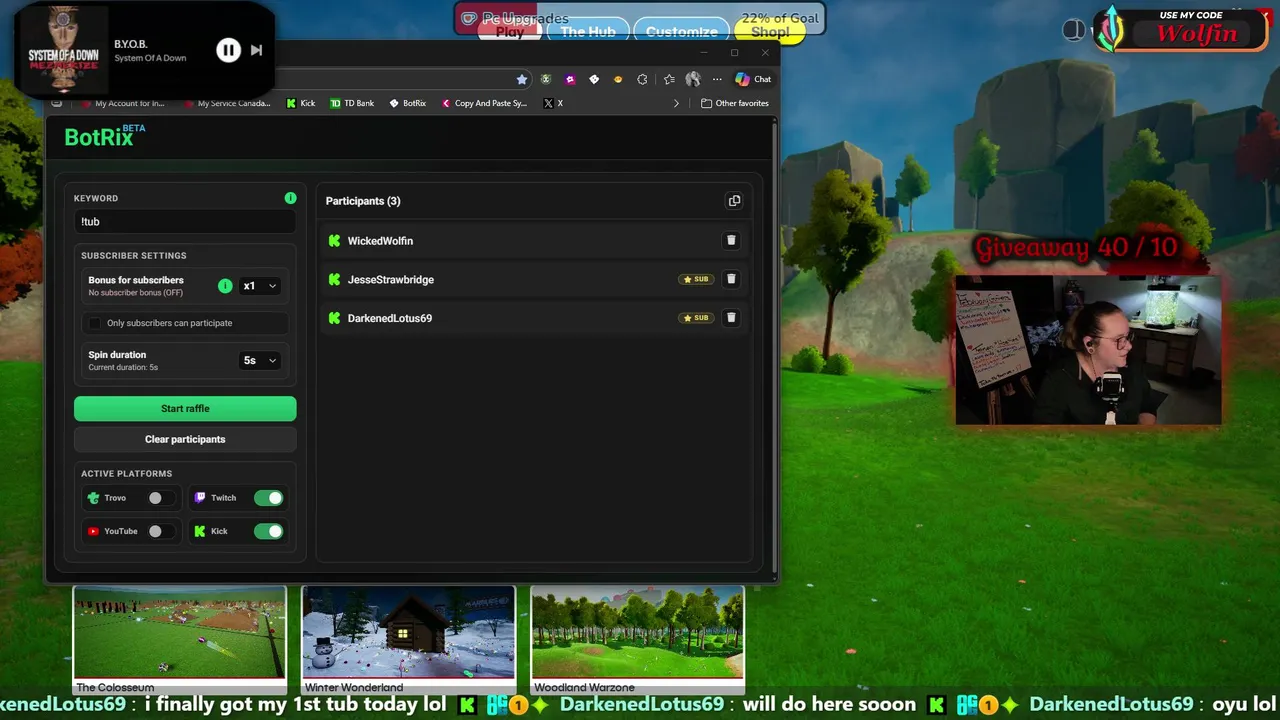Click the Kick icon beside JesseStrawbridge
Image resolution: width=1280 pixels, height=720 pixels.
click(334, 279)
